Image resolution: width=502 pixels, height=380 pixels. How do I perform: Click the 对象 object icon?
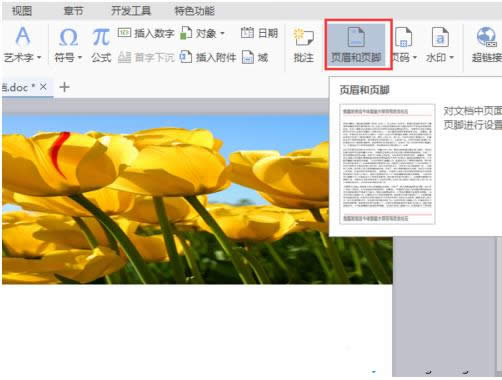click(186, 33)
